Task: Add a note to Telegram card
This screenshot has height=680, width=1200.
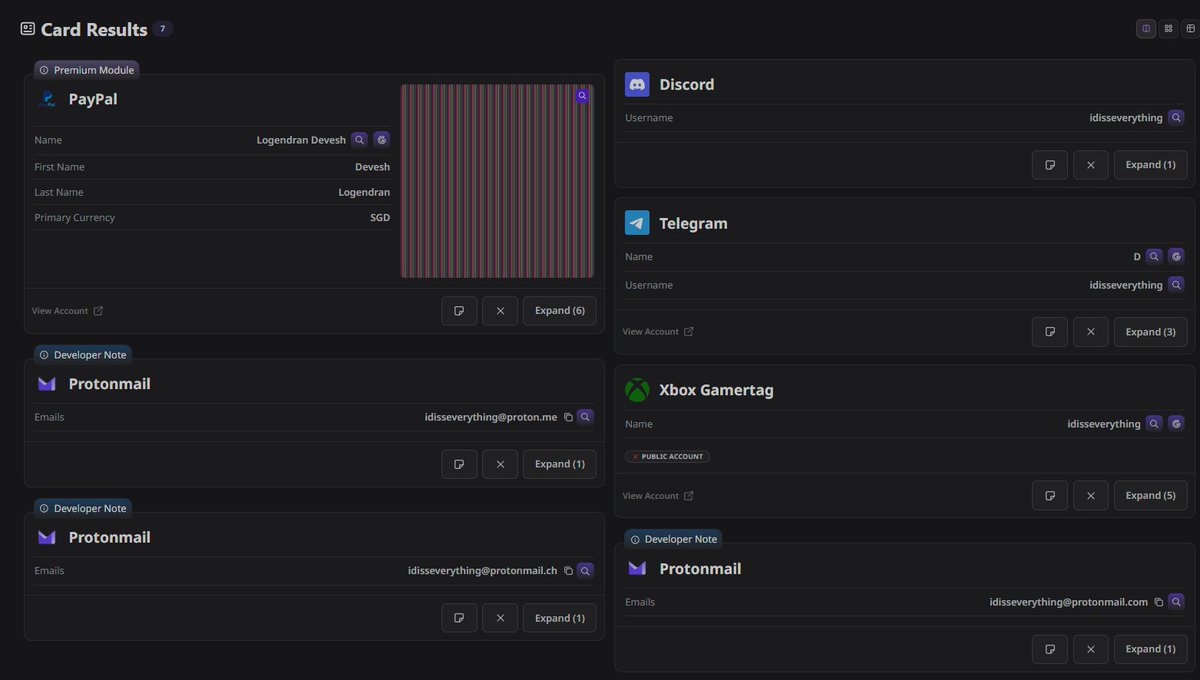Action: coord(1050,332)
